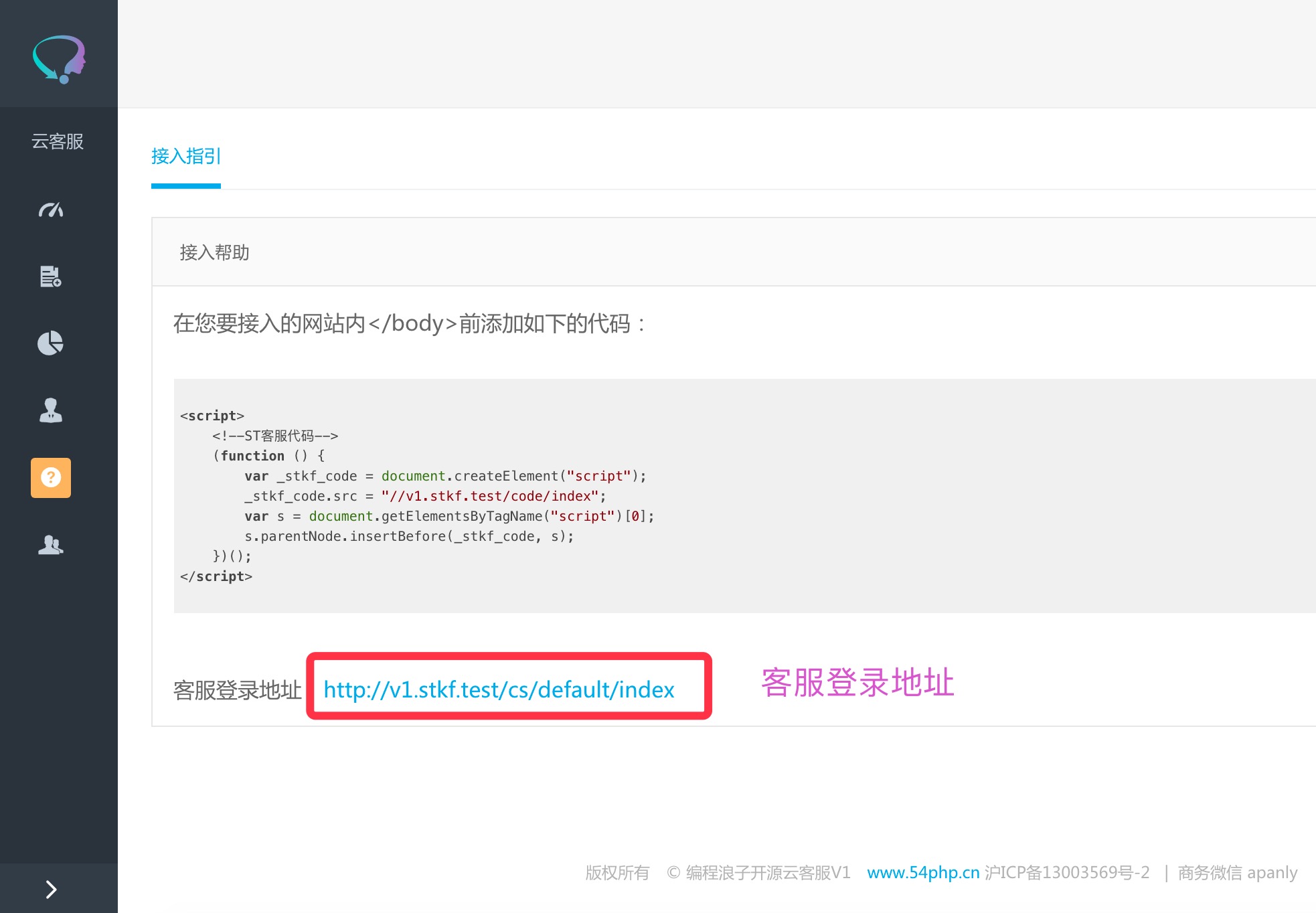Screen dimensions: 1316x913
Task: Click the cloud customer service logo
Action: pyautogui.click(x=59, y=59)
